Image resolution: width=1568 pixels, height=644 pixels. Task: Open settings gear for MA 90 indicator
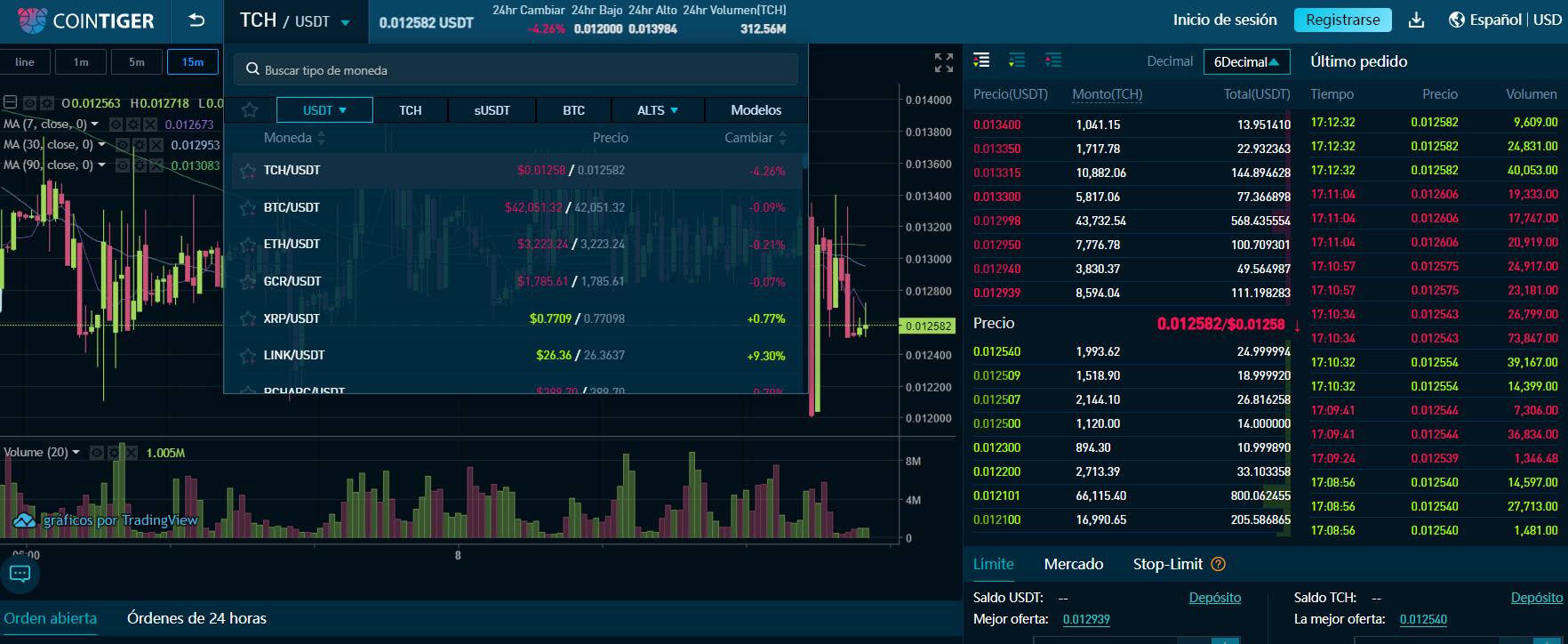(x=140, y=165)
